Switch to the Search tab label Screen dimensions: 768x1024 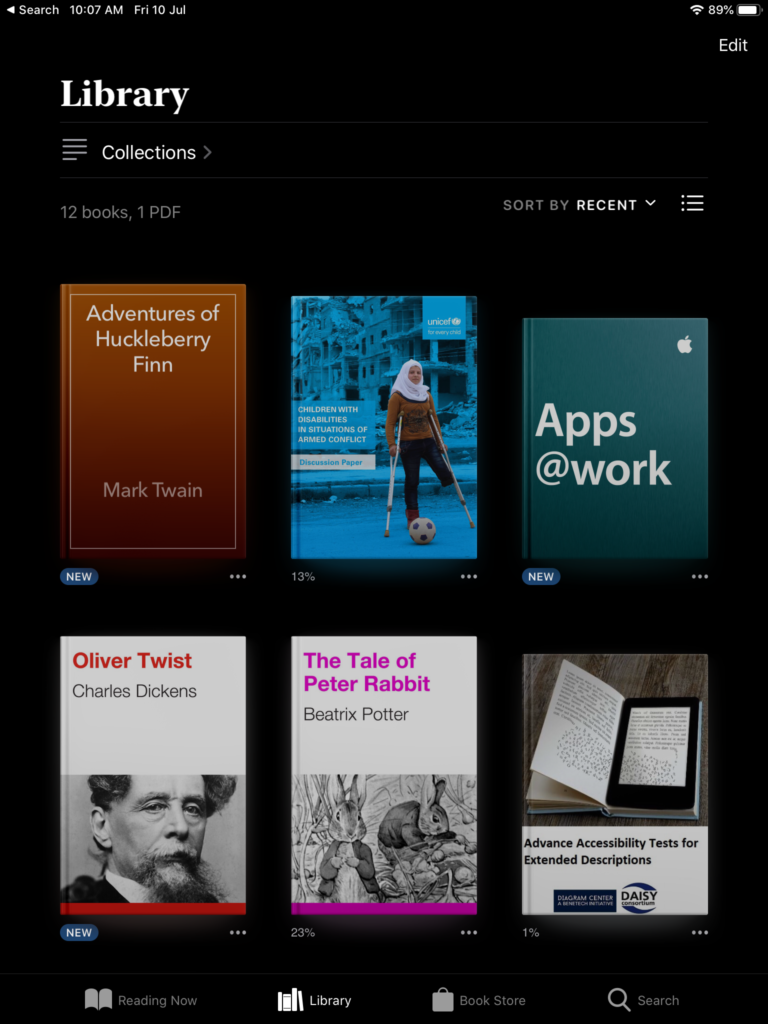tap(658, 1000)
